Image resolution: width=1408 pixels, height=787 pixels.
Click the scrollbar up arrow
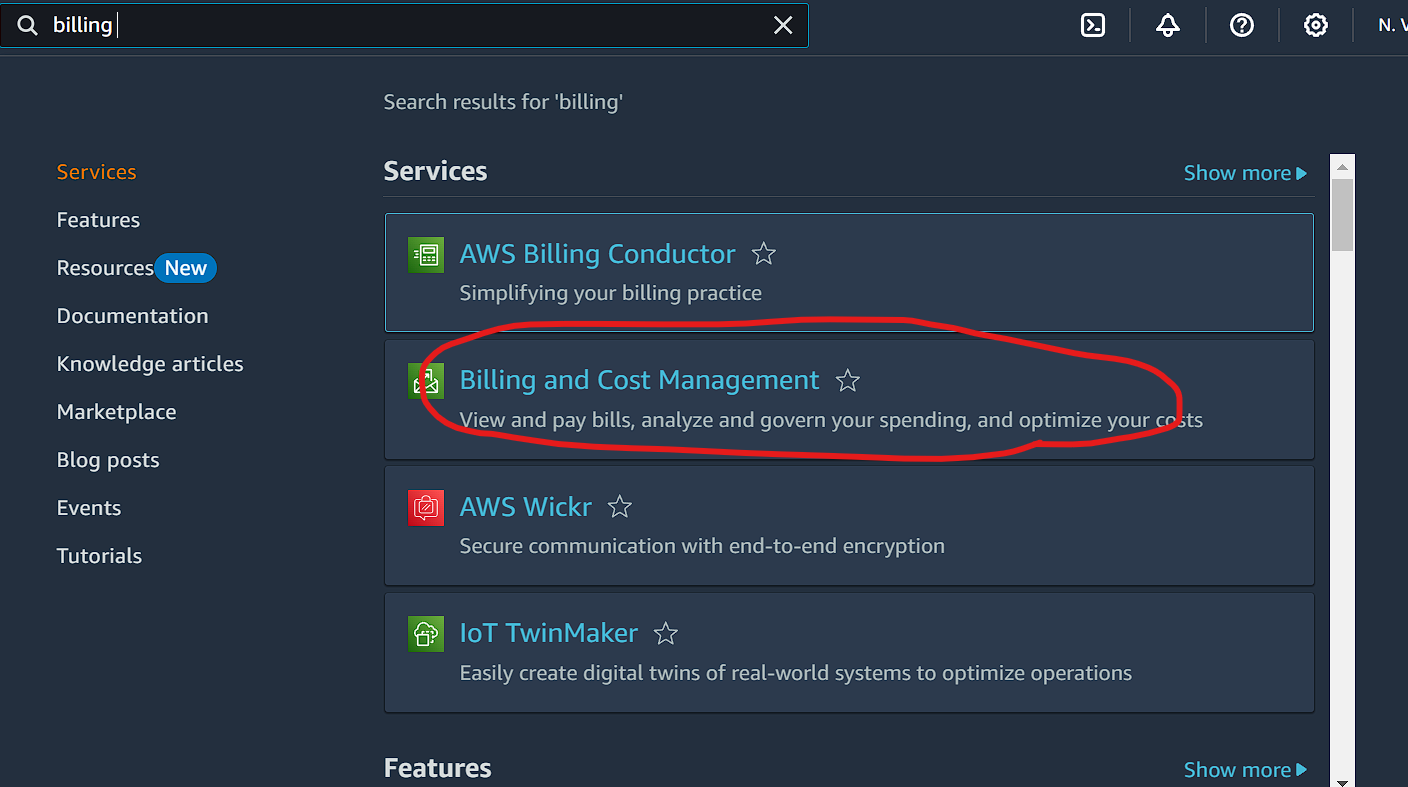1342,166
